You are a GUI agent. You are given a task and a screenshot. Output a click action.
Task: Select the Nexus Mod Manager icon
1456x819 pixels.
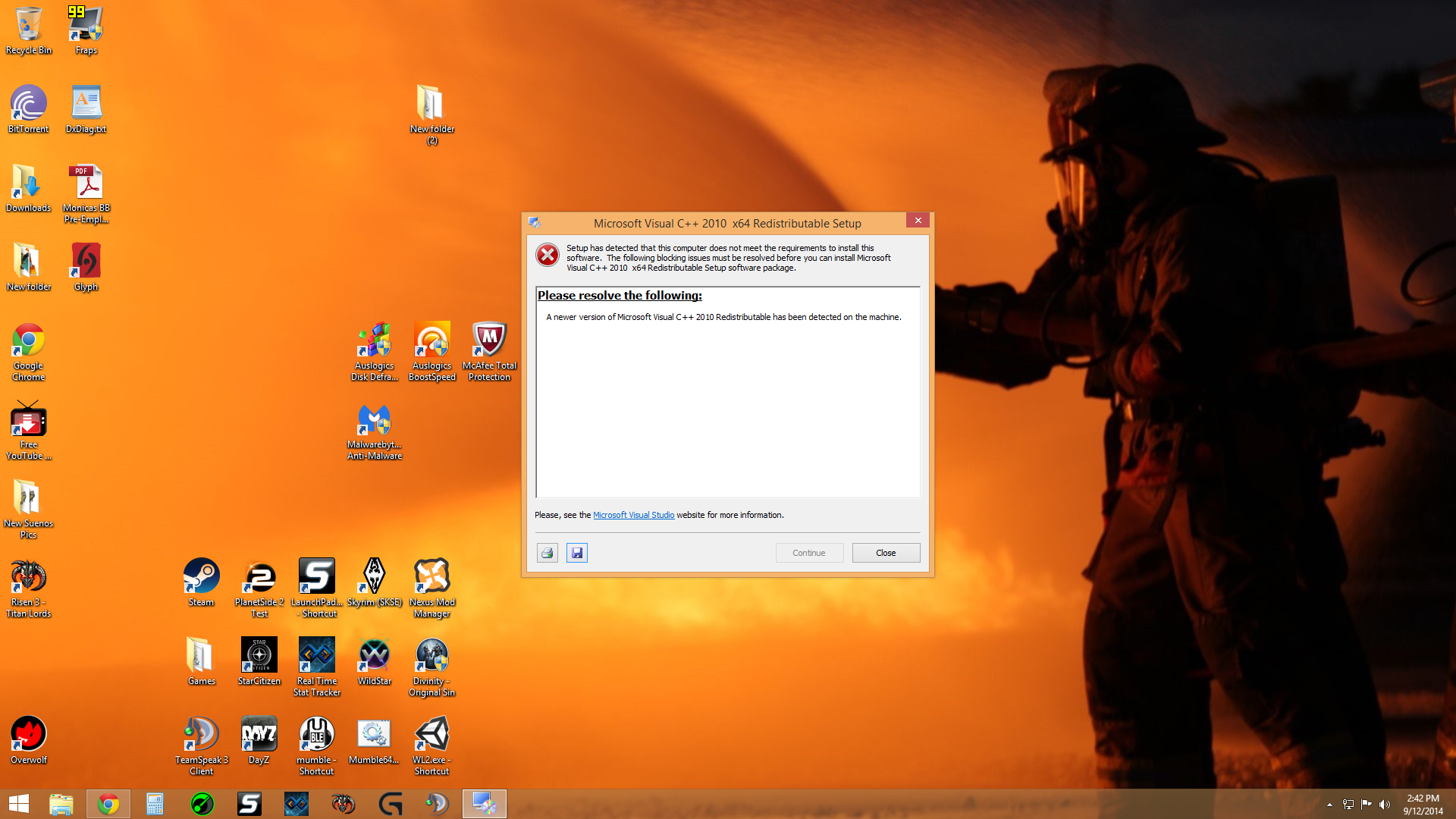[x=432, y=588]
